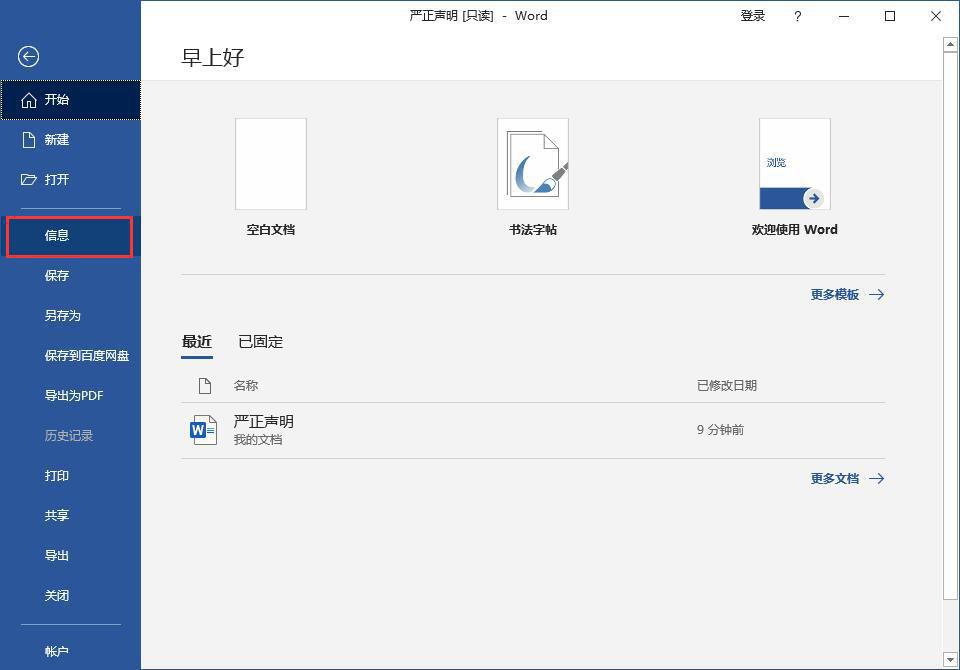The image size is (960, 670).
Task: Select 打印 from the sidebar
Action: pyautogui.click(x=57, y=475)
